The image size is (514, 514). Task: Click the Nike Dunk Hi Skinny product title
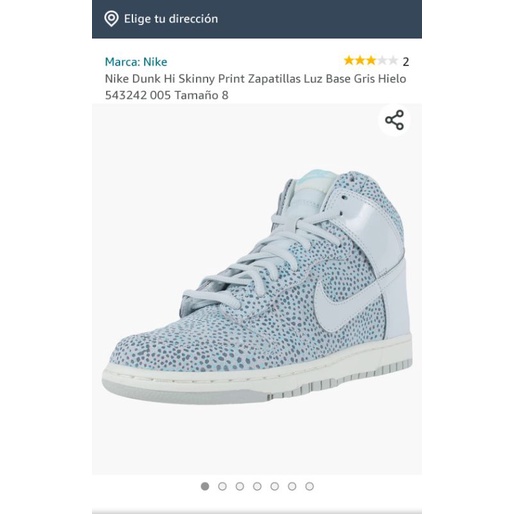[255, 87]
